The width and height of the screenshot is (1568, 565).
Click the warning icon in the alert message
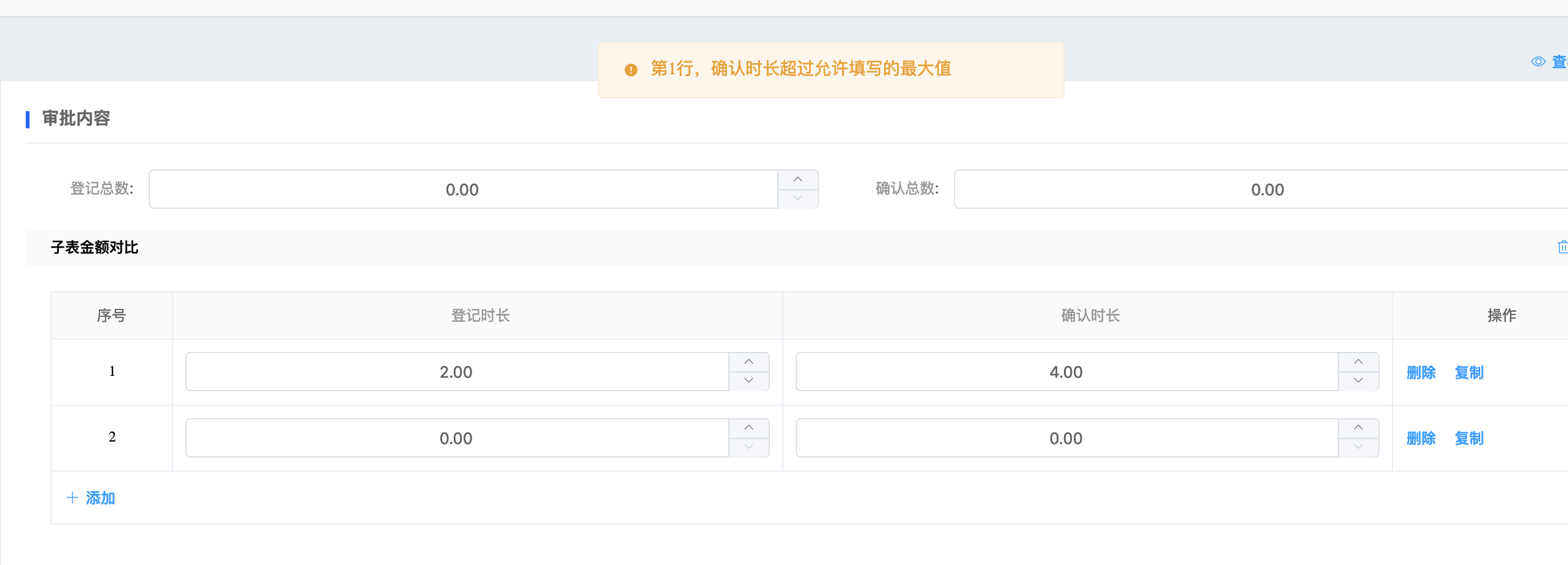pos(631,70)
